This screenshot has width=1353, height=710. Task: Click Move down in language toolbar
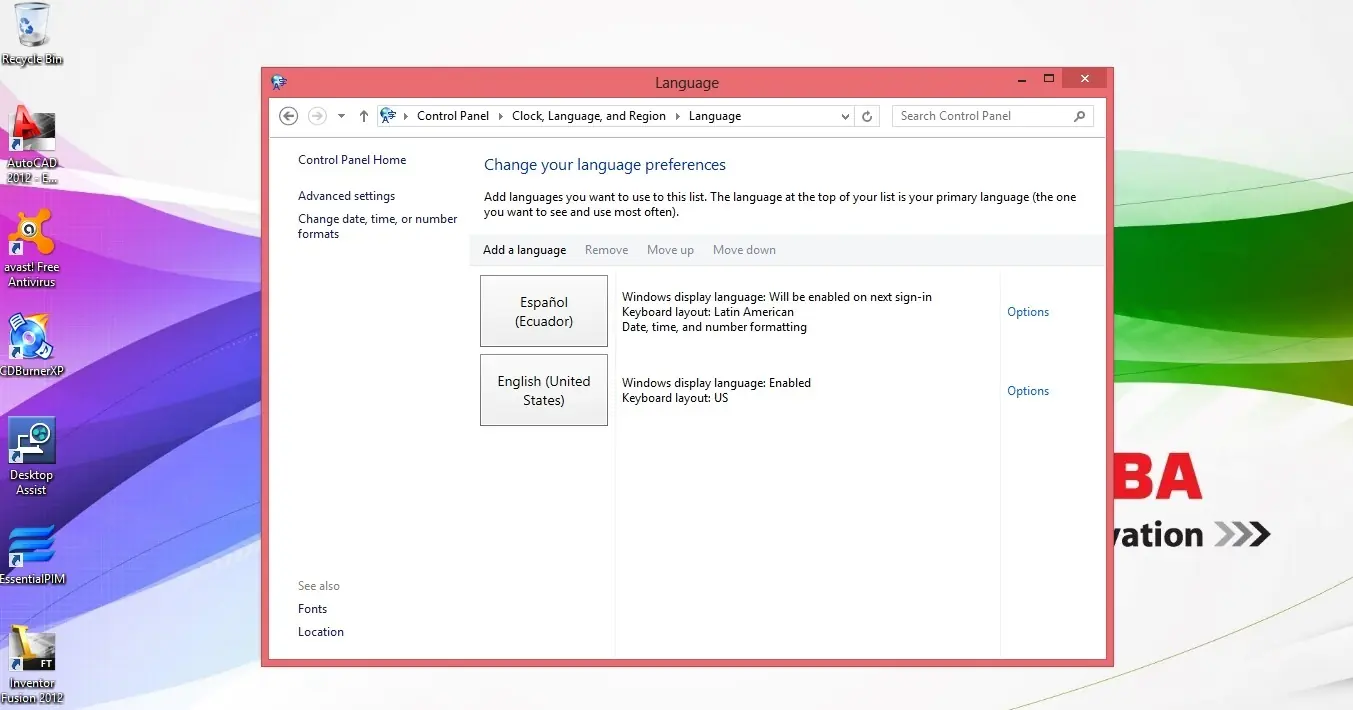point(744,250)
